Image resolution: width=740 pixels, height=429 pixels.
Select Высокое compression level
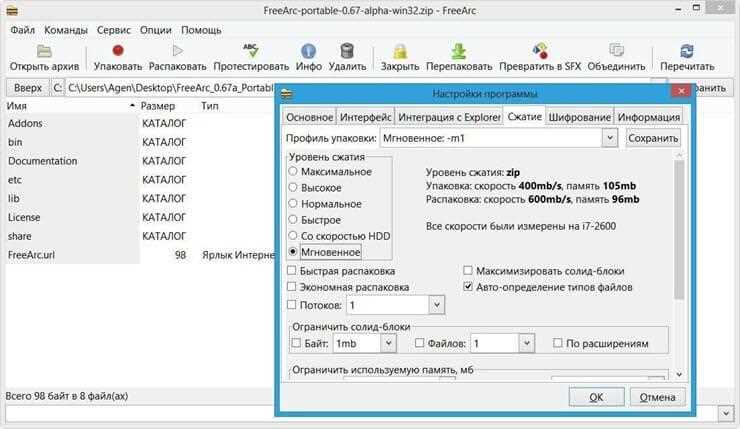point(293,187)
